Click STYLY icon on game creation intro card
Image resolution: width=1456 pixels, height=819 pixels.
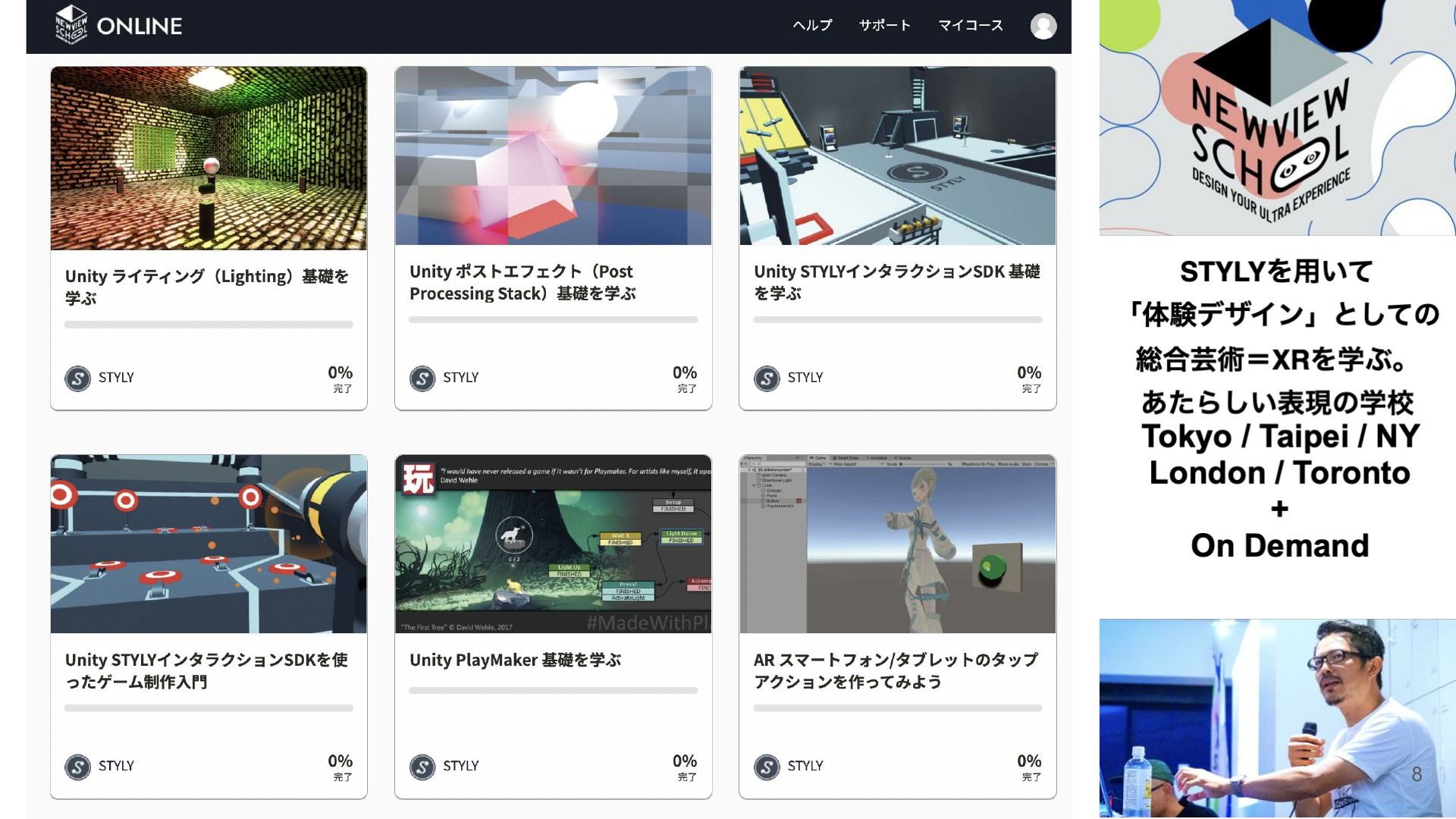pyautogui.click(x=78, y=767)
